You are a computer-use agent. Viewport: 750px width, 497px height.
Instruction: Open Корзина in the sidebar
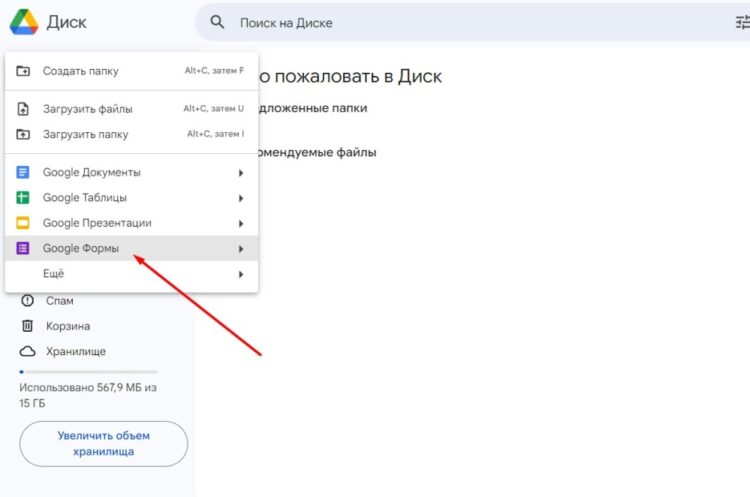[68, 326]
